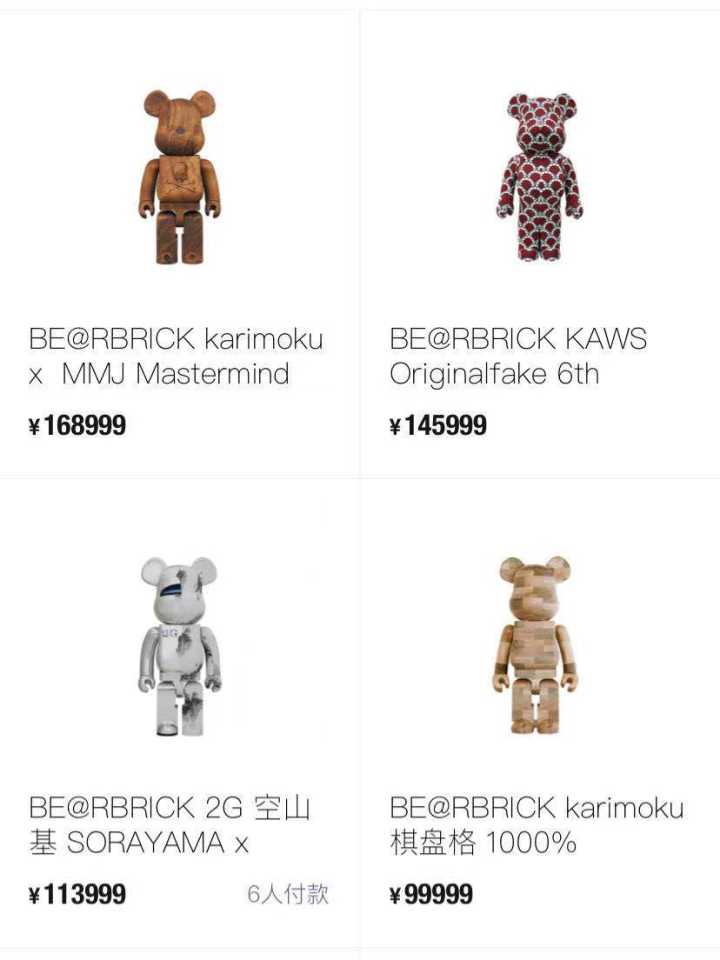Open BE@RBRICK karimoku x MMJ Mastermind title
This screenshot has height=960, width=720.
point(176,356)
